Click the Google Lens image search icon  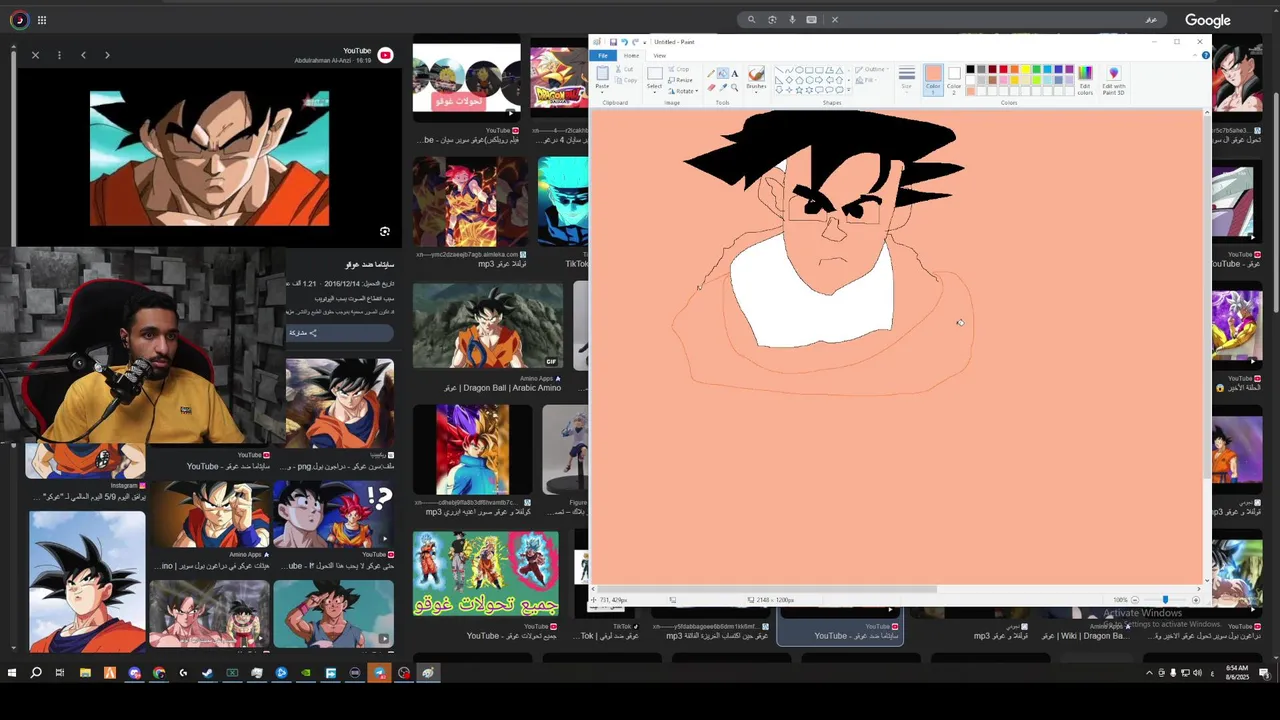(772, 20)
